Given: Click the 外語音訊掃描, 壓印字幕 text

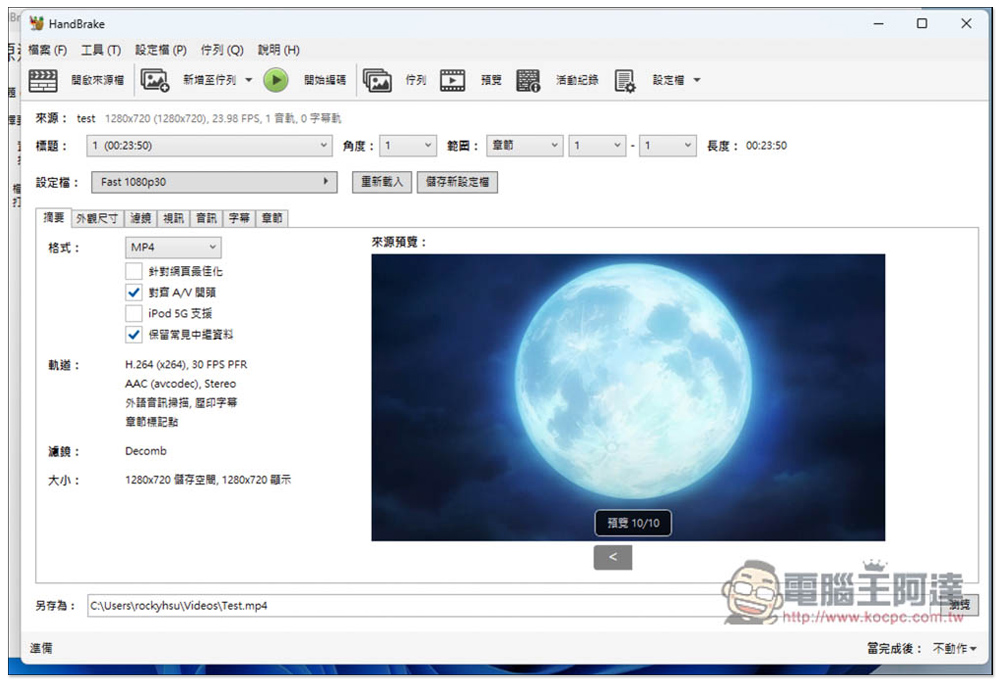Looking at the screenshot, I should pyautogui.click(x=181, y=402).
